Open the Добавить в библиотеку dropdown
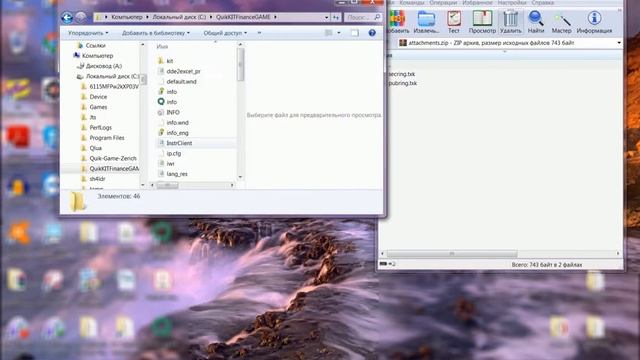Image resolution: width=640 pixels, height=360 pixels. tap(156, 33)
